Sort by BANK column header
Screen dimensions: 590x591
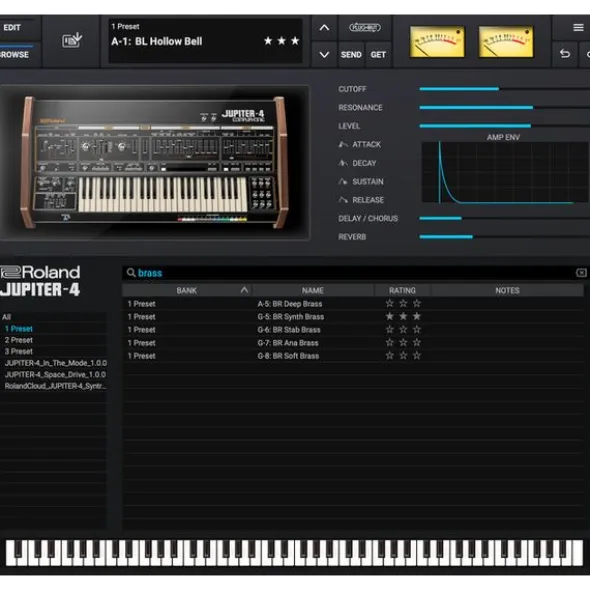tap(187, 290)
